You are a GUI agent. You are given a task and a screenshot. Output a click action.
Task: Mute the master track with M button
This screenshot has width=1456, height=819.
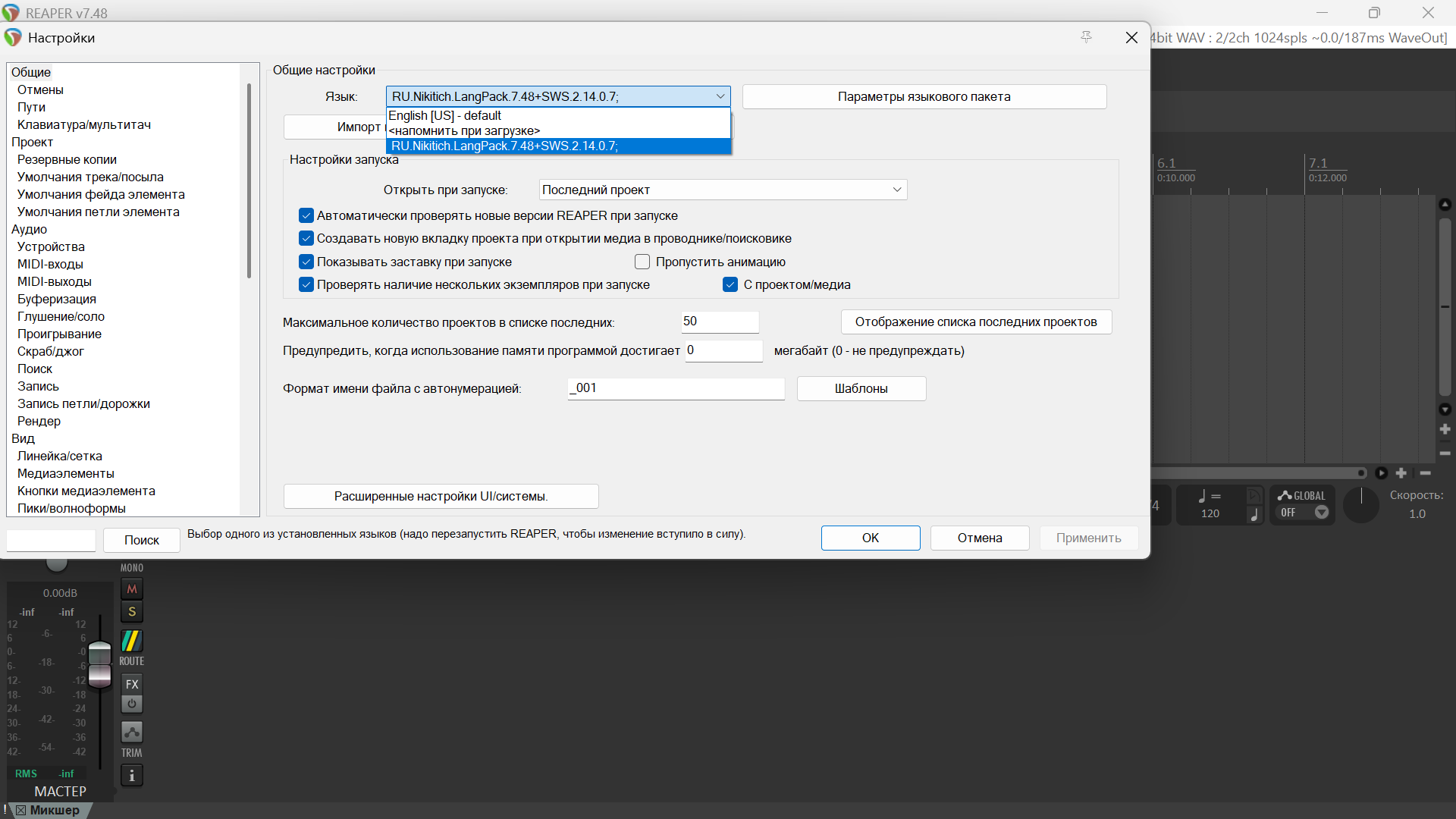click(132, 589)
